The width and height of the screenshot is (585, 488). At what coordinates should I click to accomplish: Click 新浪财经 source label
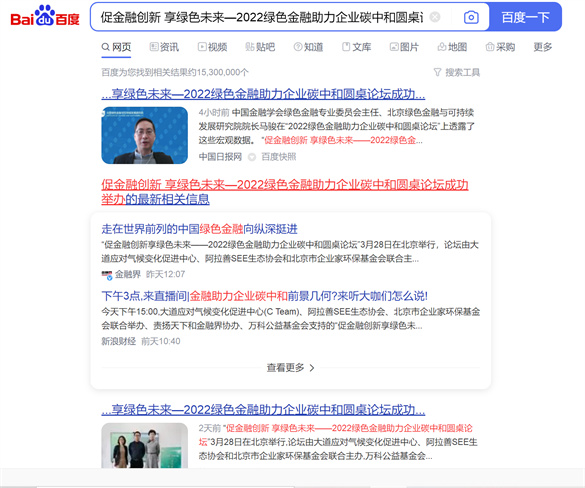click(119, 341)
